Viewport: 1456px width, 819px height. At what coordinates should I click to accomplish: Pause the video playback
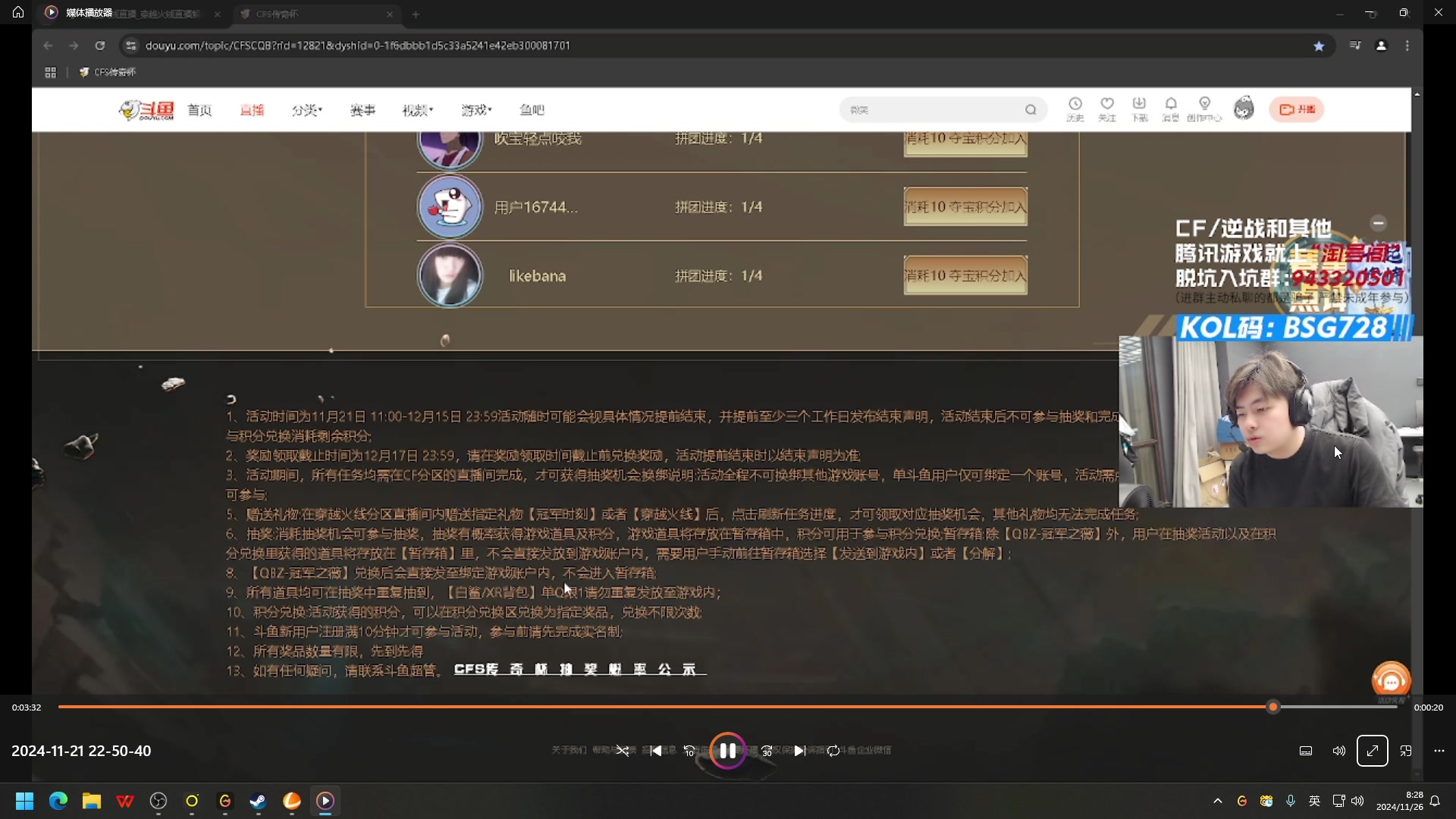[727, 751]
